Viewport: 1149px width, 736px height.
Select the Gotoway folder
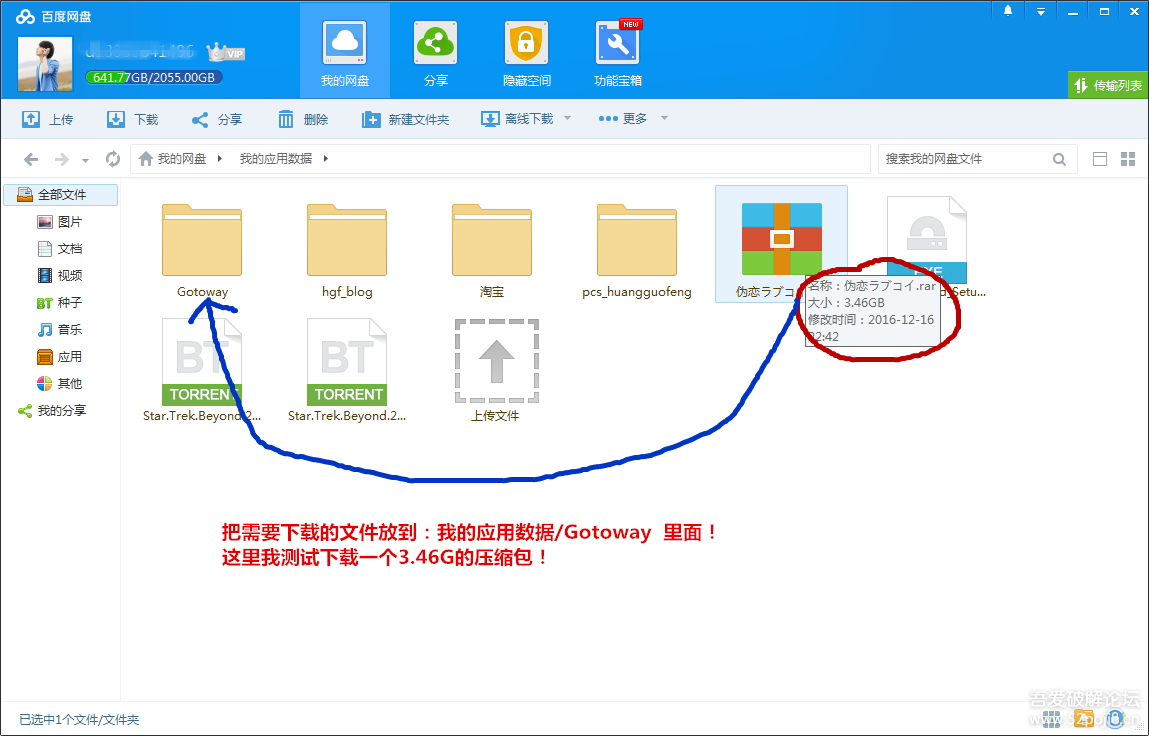[202, 249]
